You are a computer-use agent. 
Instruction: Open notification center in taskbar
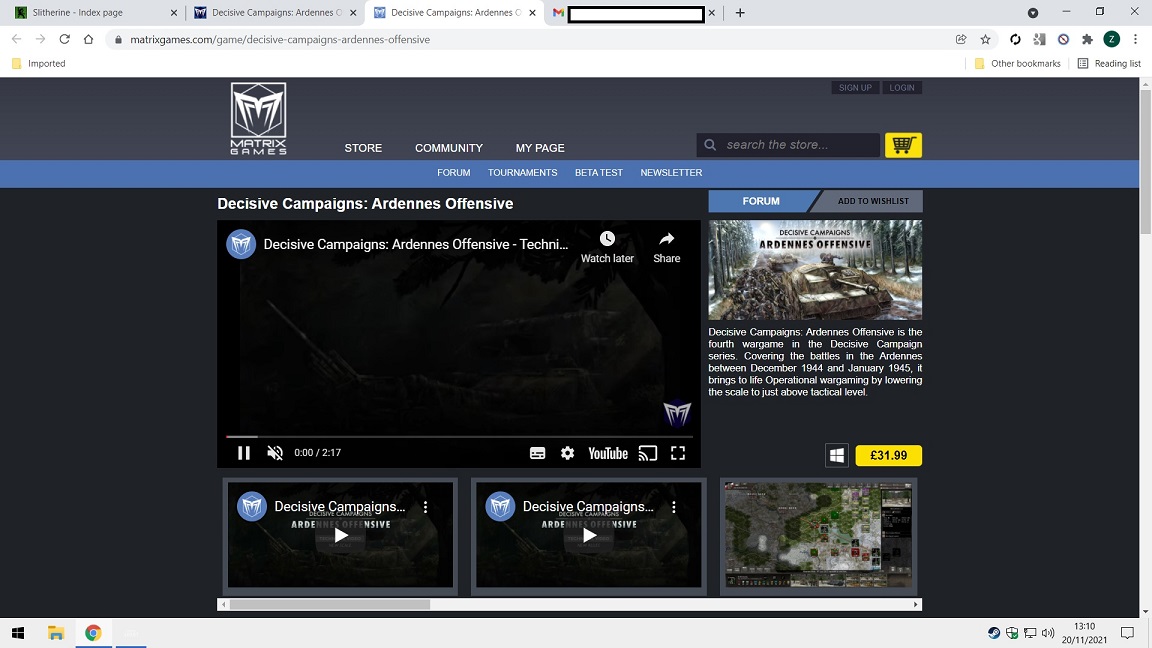click(1128, 633)
